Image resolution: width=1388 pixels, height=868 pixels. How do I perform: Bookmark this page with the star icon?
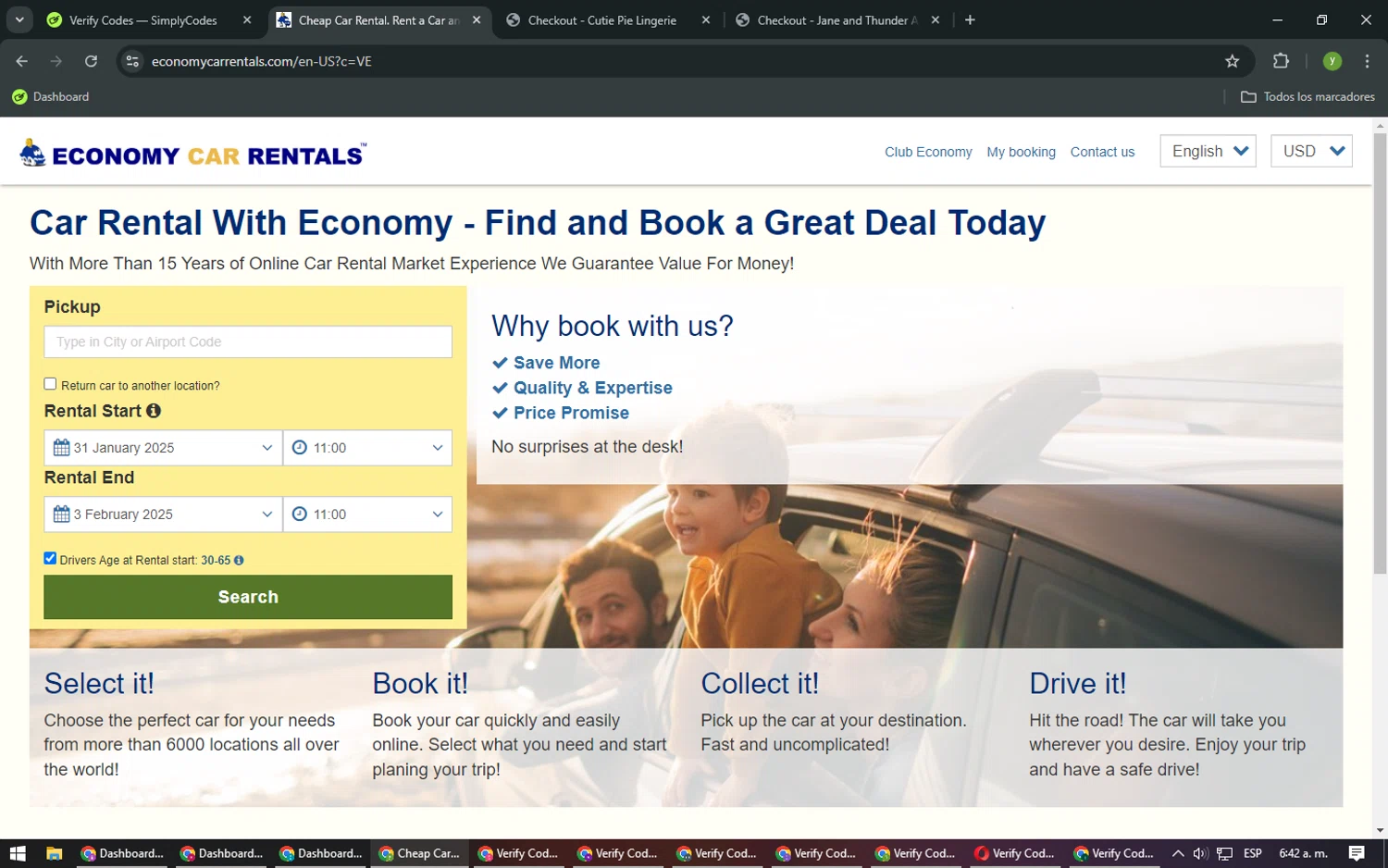pos(1232,61)
